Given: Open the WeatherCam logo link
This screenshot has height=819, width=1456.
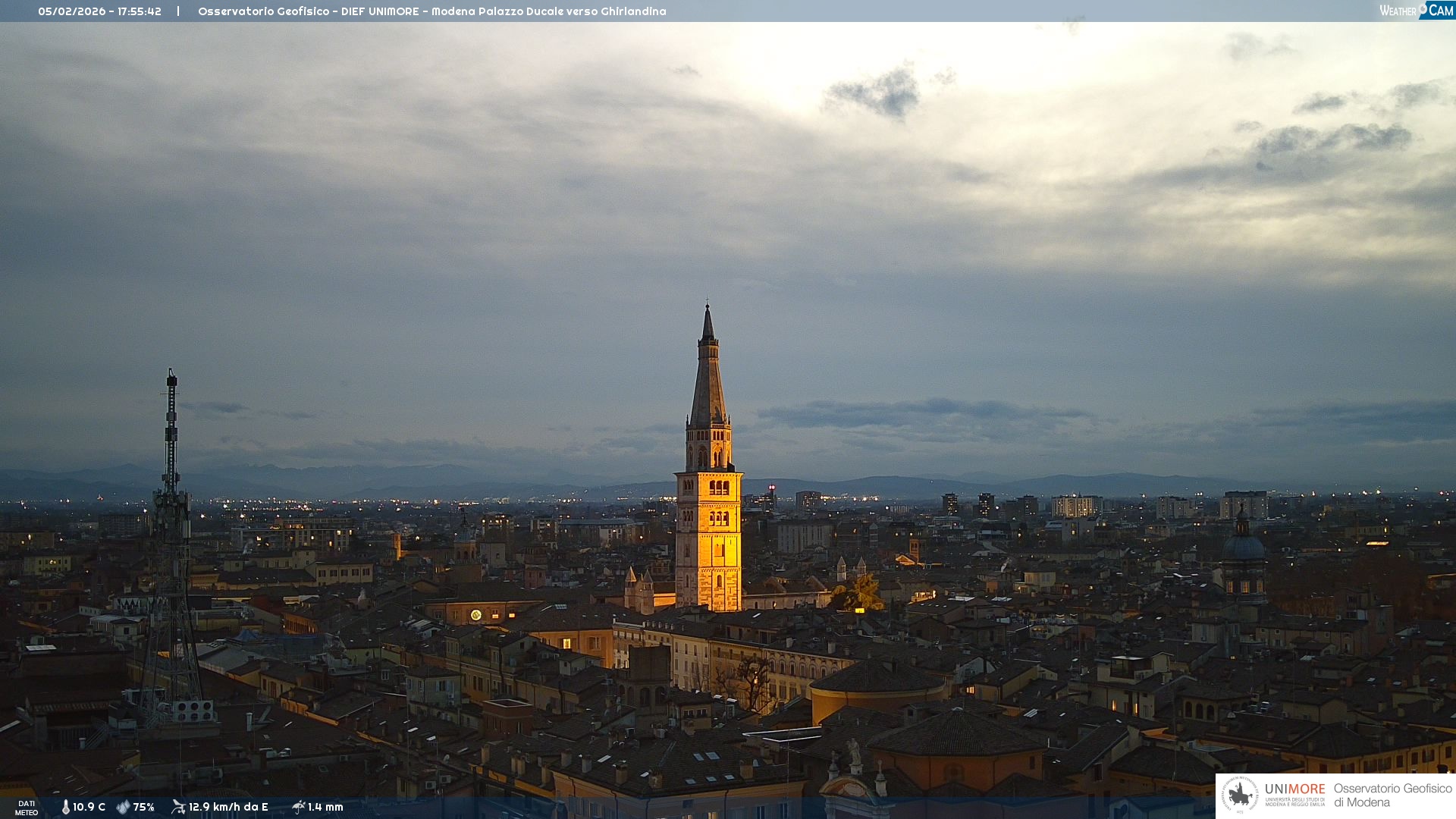Looking at the screenshot, I should 1416,11.
